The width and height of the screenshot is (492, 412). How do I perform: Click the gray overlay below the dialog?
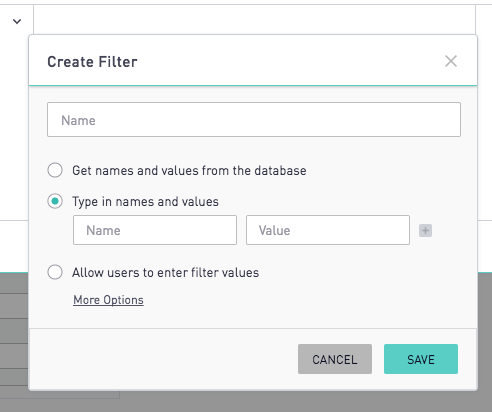tap(246, 401)
